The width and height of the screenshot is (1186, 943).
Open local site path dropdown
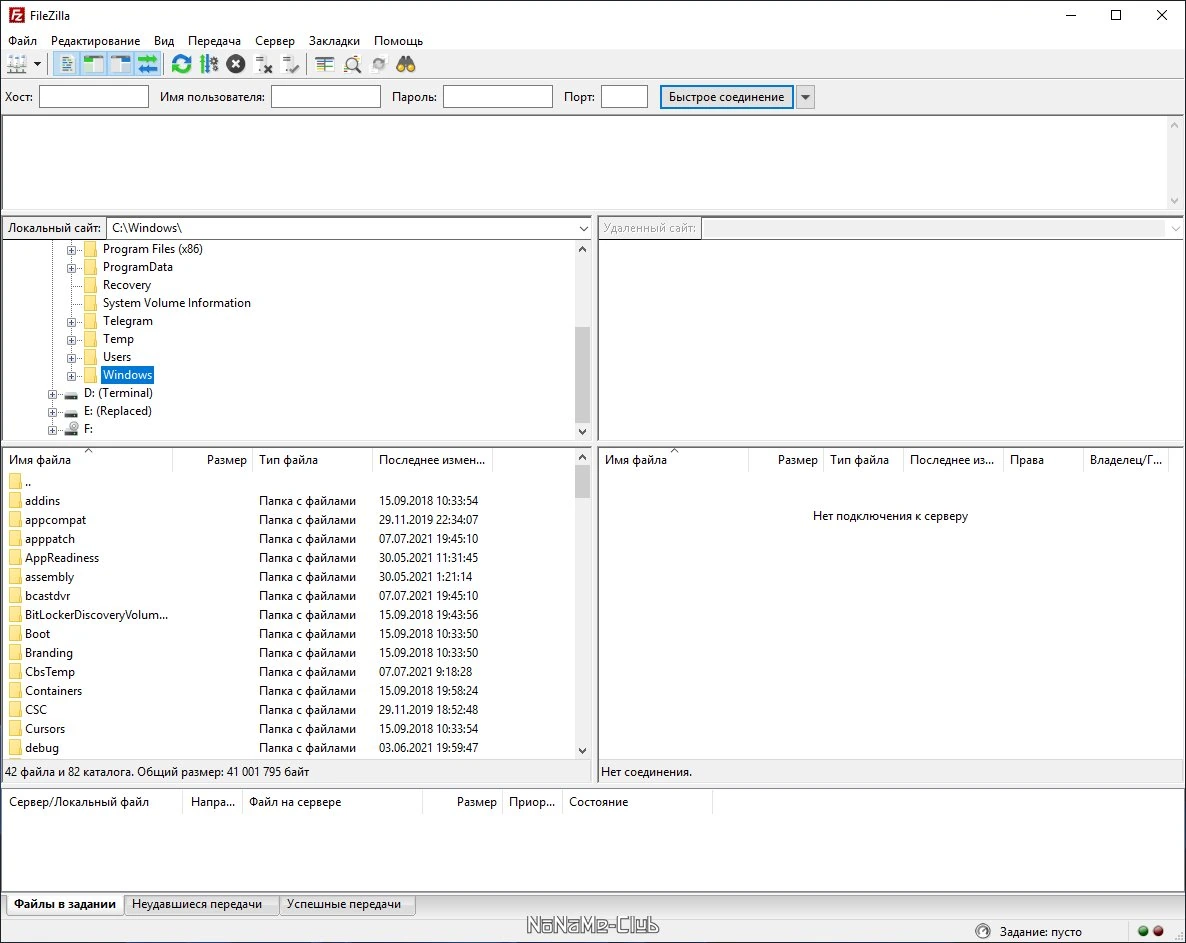(x=583, y=228)
